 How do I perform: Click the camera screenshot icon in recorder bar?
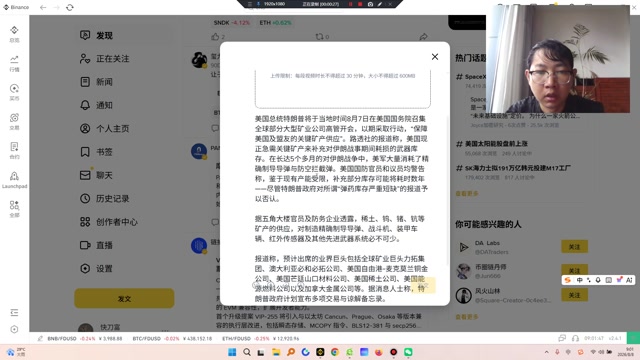[370, 4]
